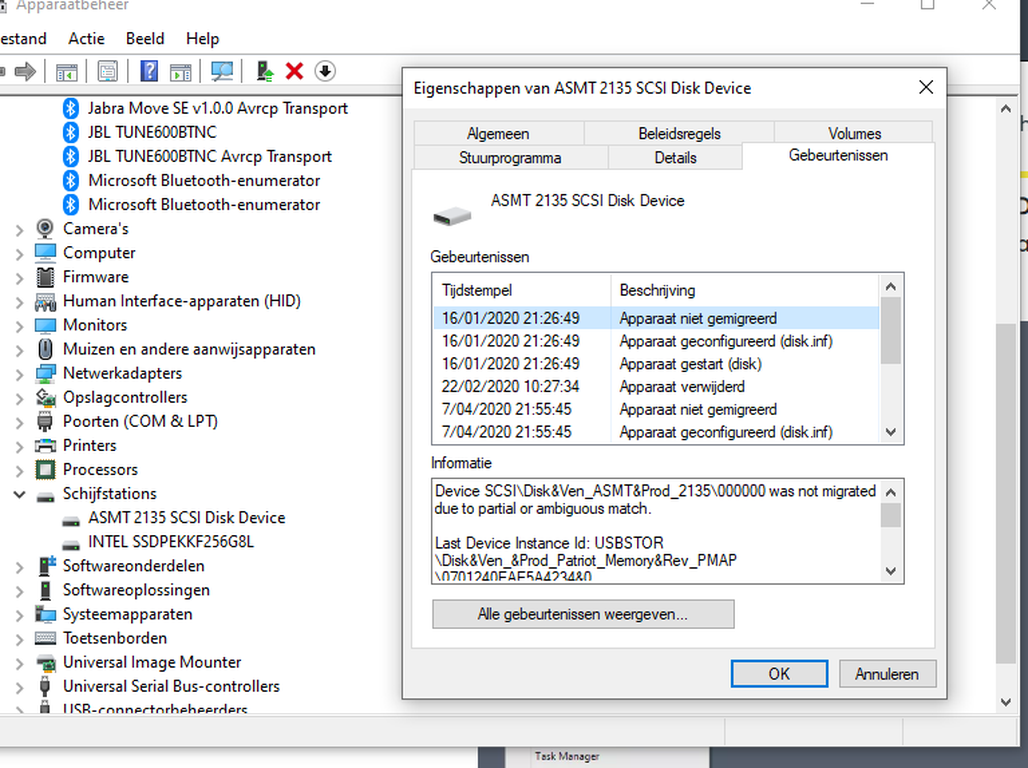
Task: Click the OK button
Action: click(780, 674)
